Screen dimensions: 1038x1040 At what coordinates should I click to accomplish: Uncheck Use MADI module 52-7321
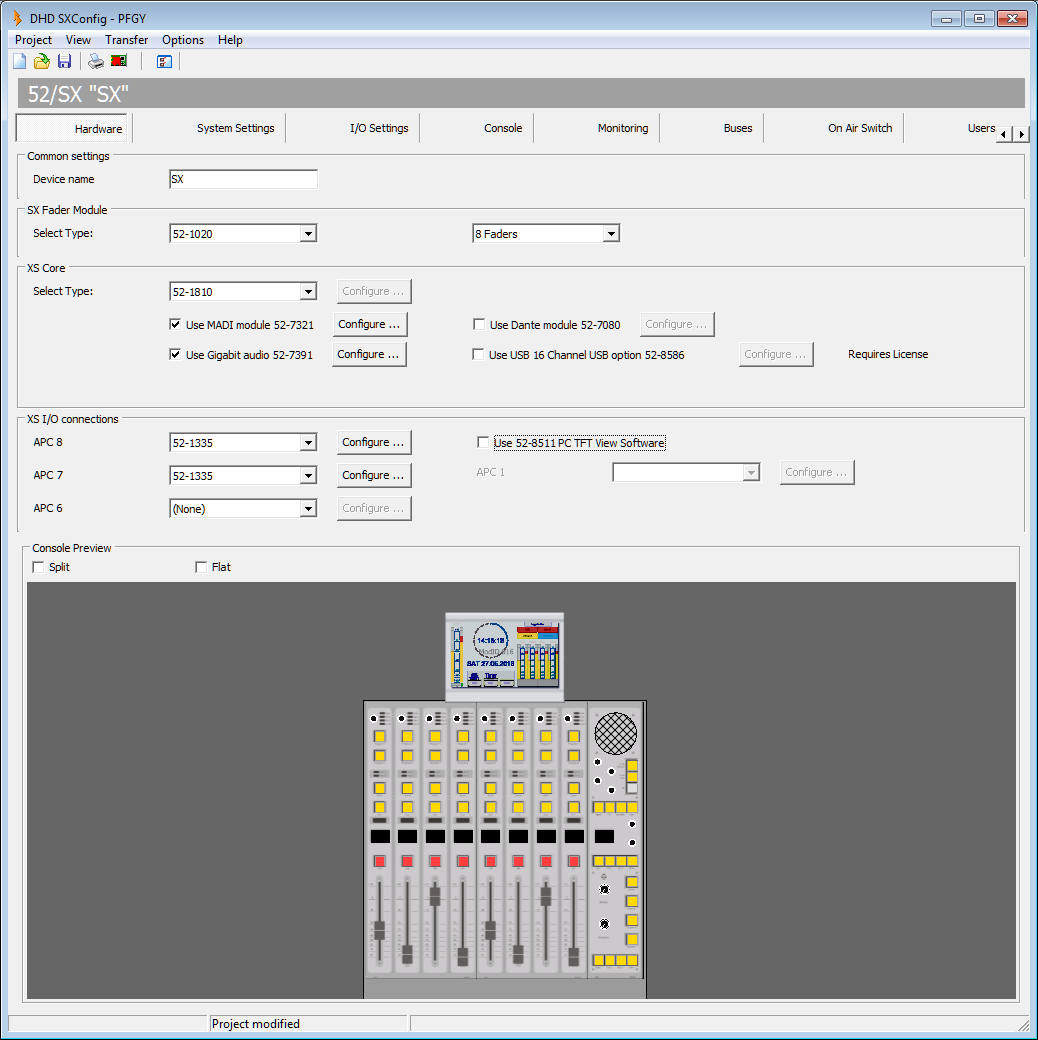175,324
